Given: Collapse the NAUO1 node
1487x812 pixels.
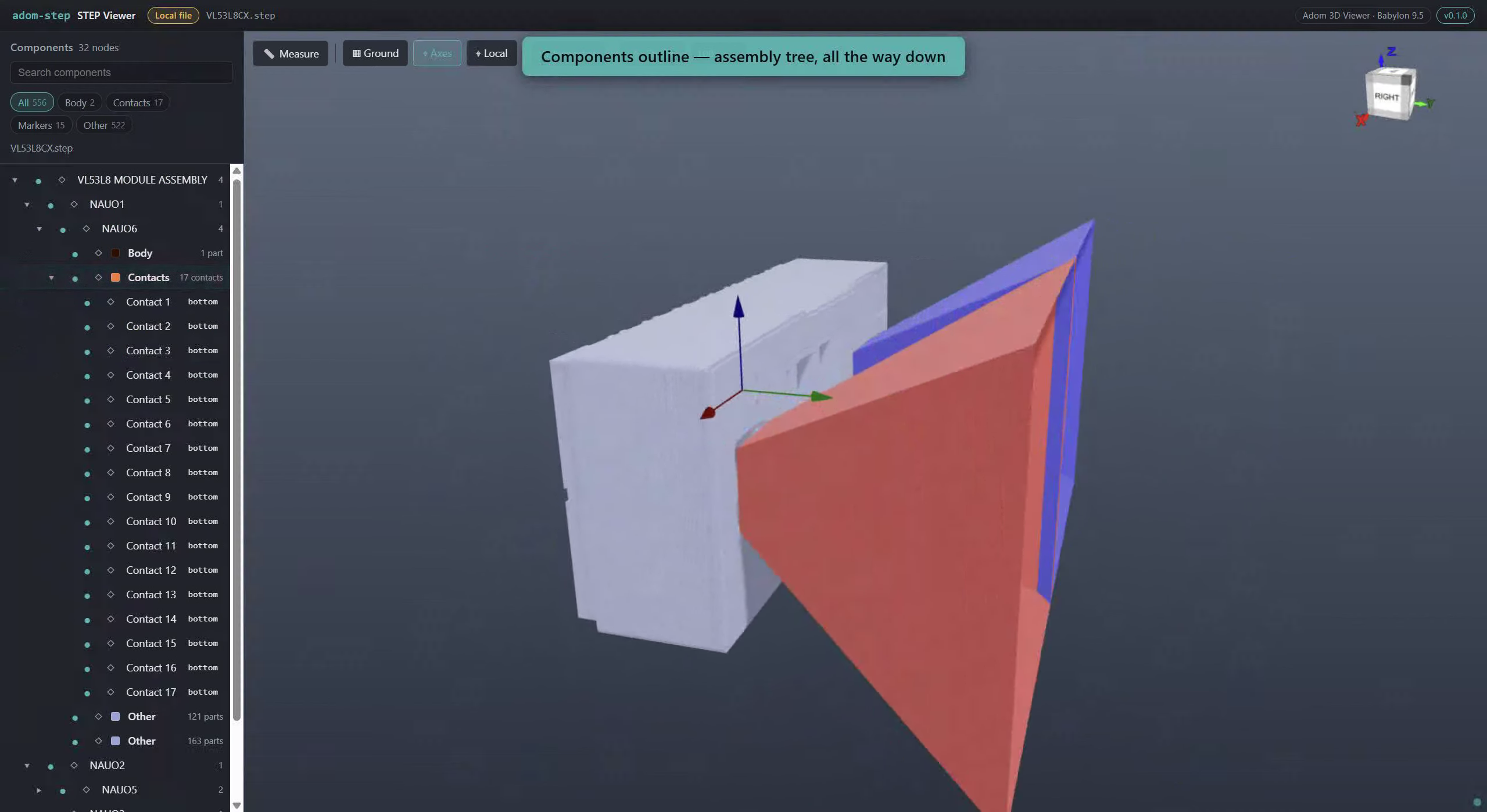Looking at the screenshot, I should coord(27,204).
